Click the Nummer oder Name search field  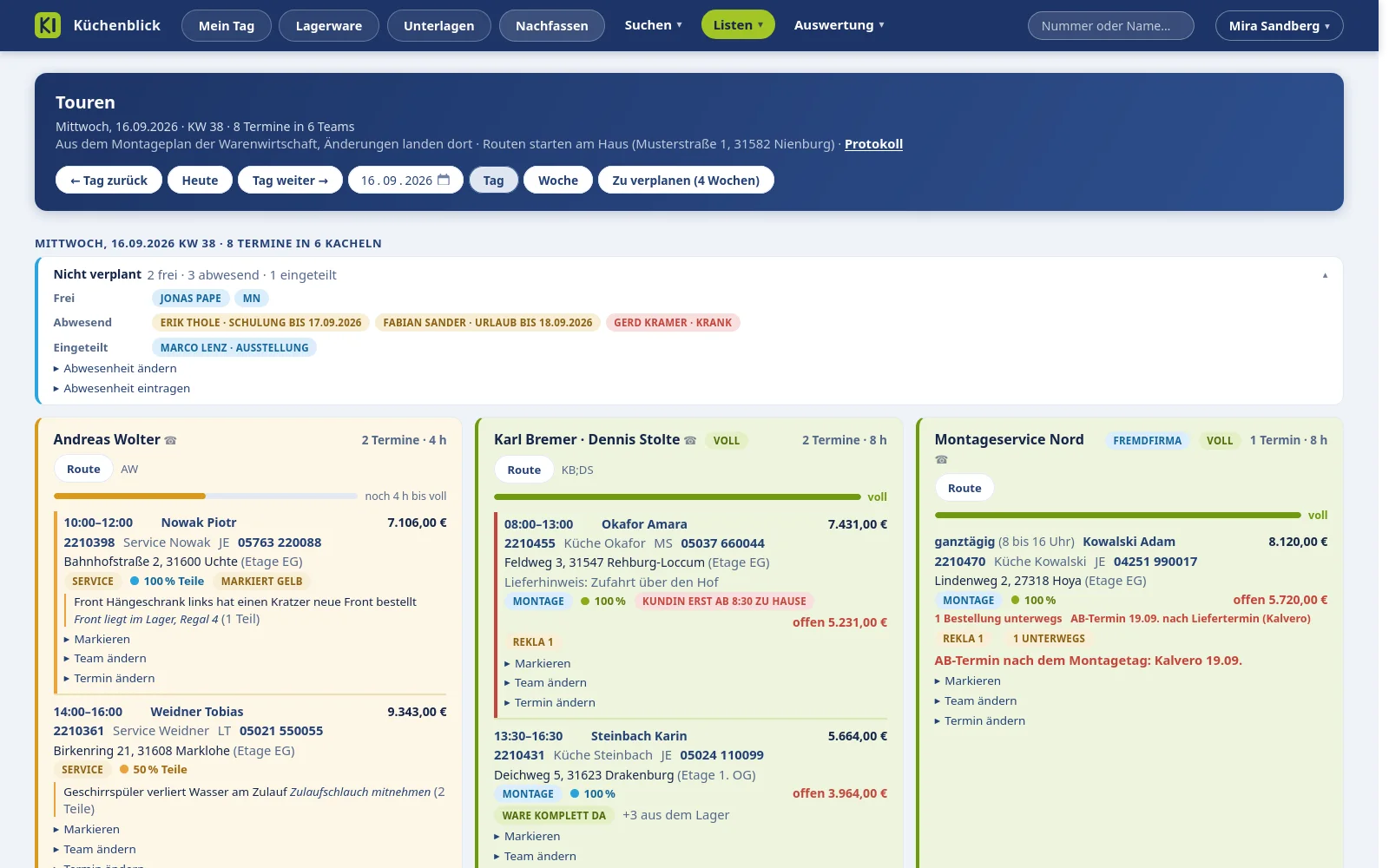(x=1111, y=25)
